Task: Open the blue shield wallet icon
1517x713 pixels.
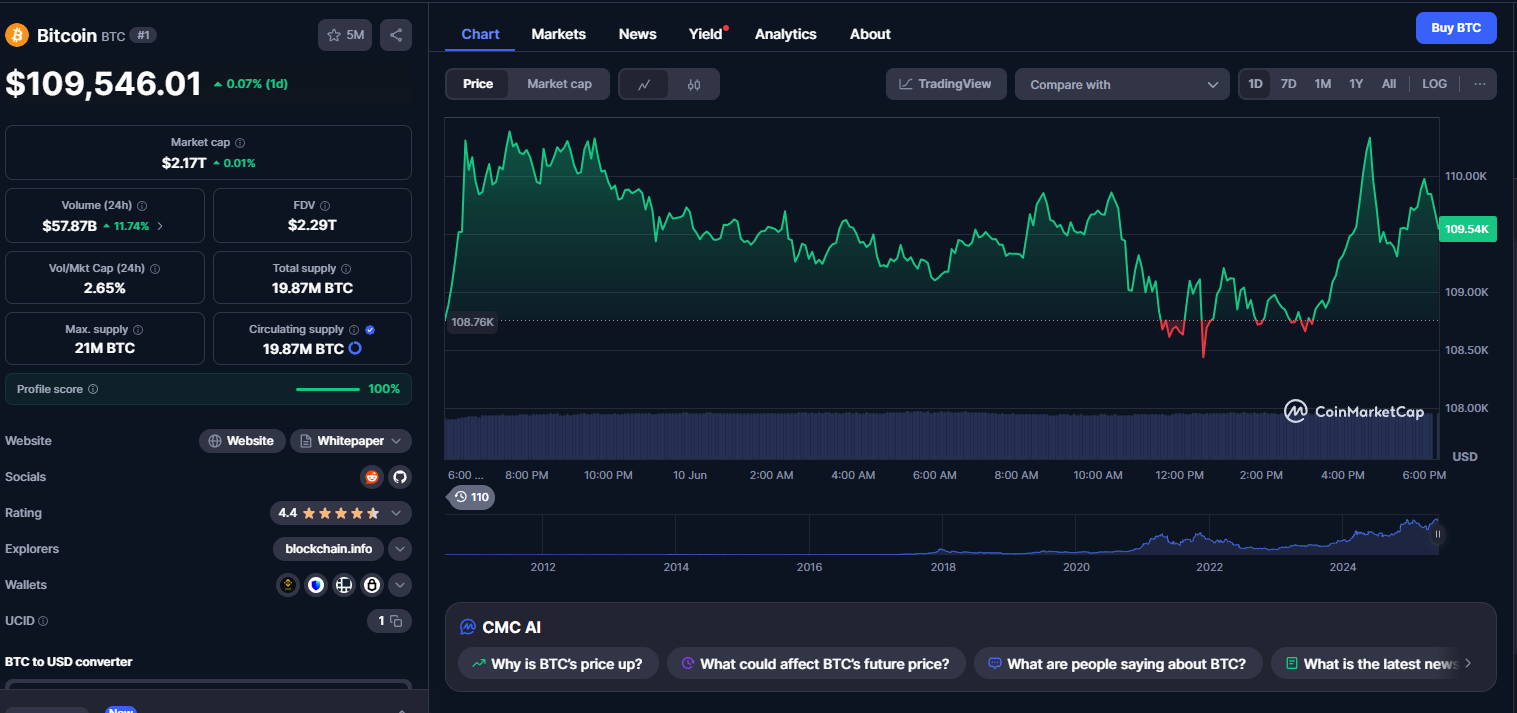Action: click(316, 585)
